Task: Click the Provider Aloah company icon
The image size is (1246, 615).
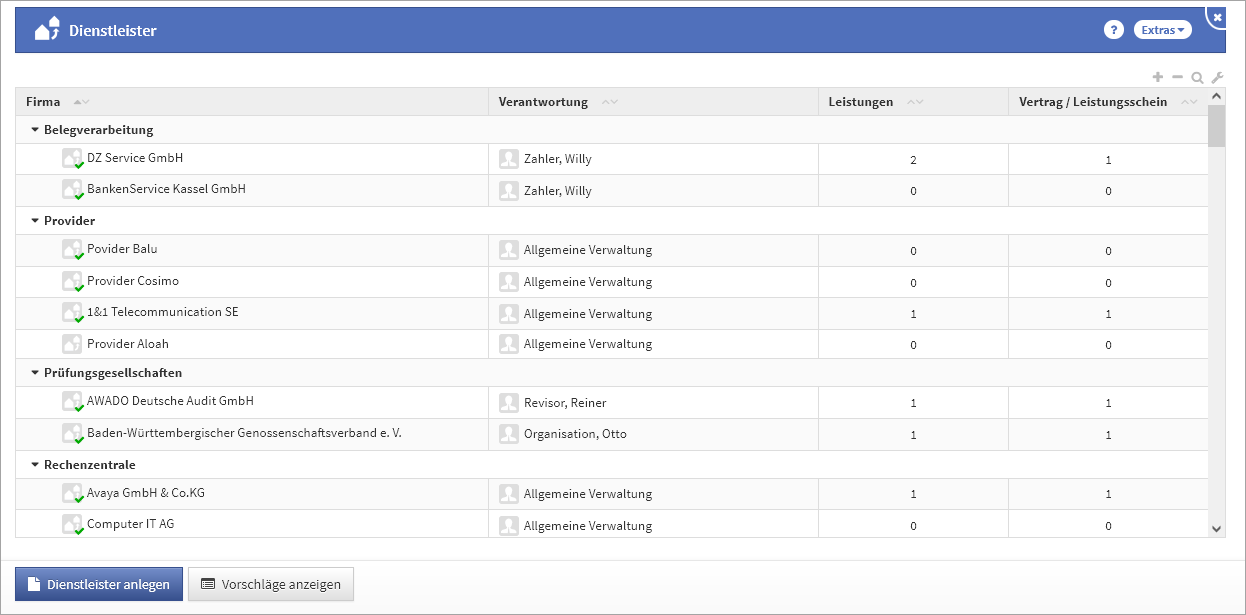Action: tap(72, 344)
